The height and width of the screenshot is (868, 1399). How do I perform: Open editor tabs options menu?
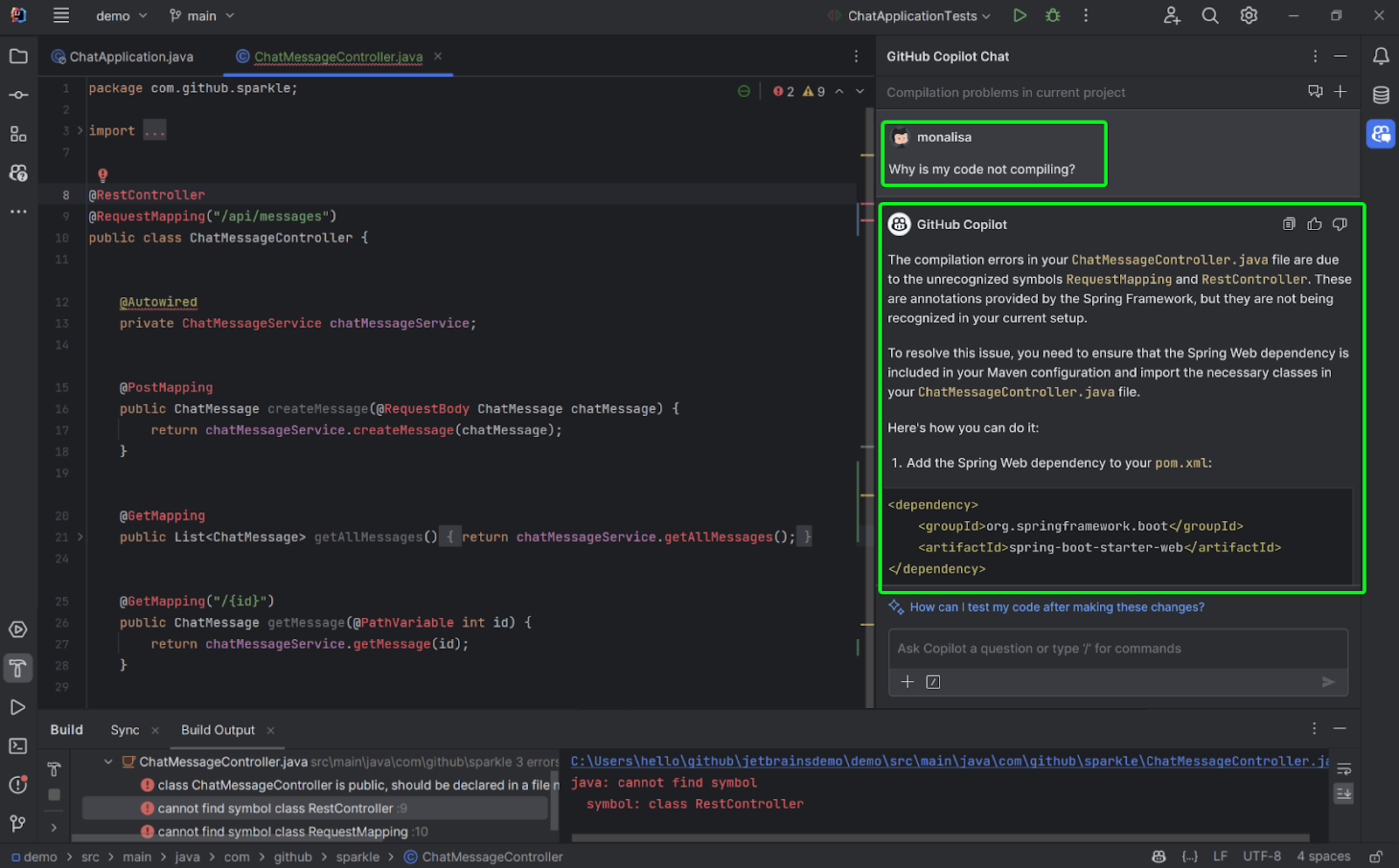coord(856,57)
